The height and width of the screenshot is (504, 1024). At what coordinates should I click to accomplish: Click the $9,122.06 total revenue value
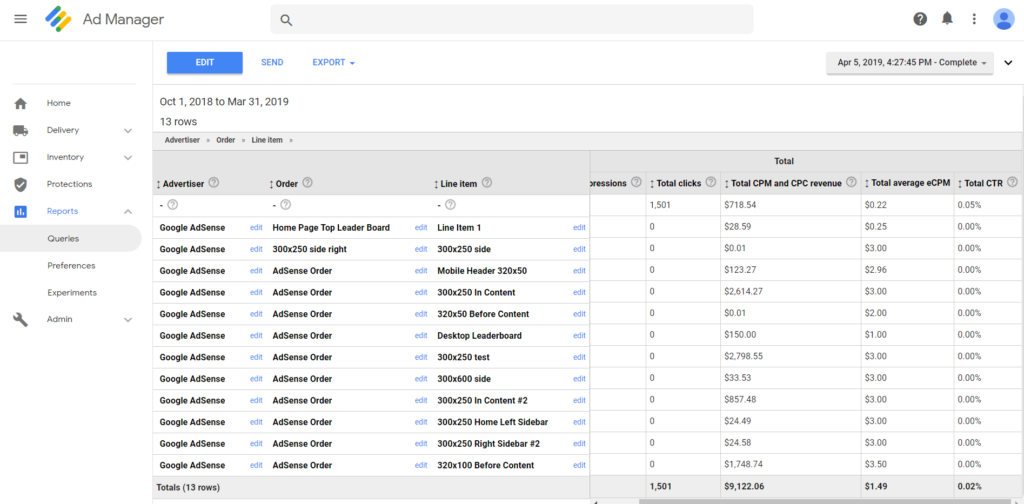[x=743, y=487]
